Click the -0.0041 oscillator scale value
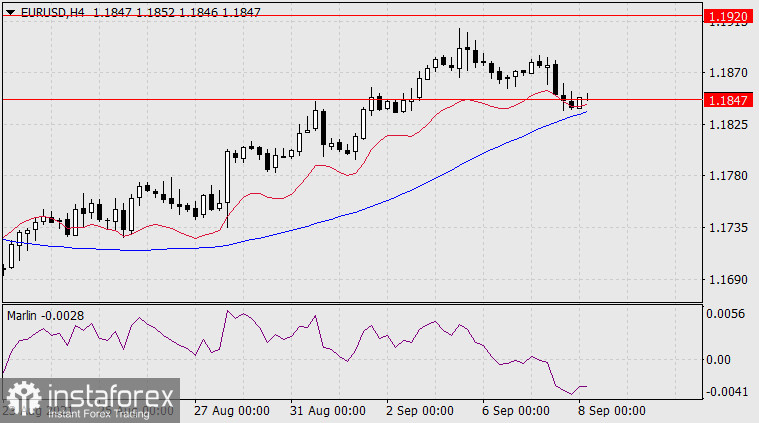 724,393
